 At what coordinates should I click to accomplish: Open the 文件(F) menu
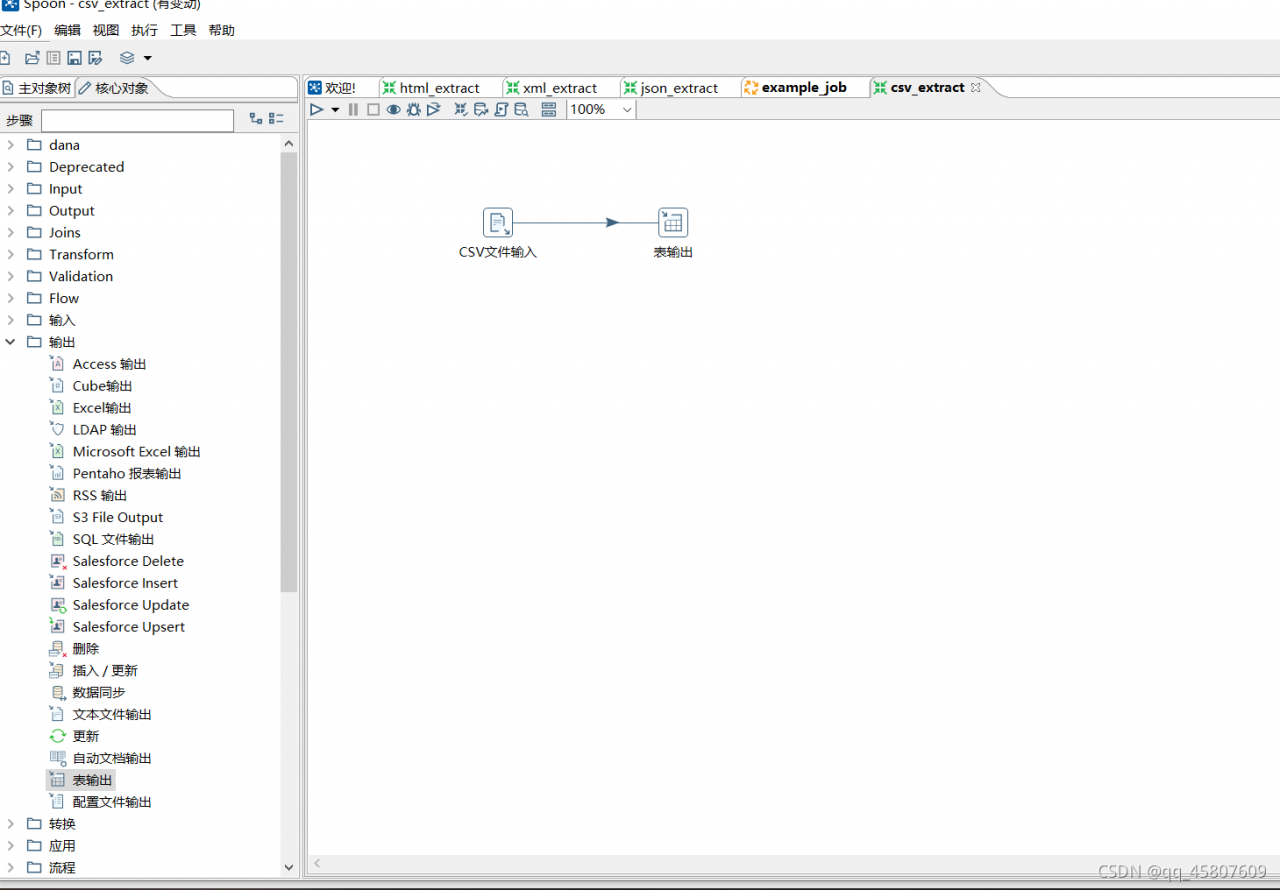(21, 30)
